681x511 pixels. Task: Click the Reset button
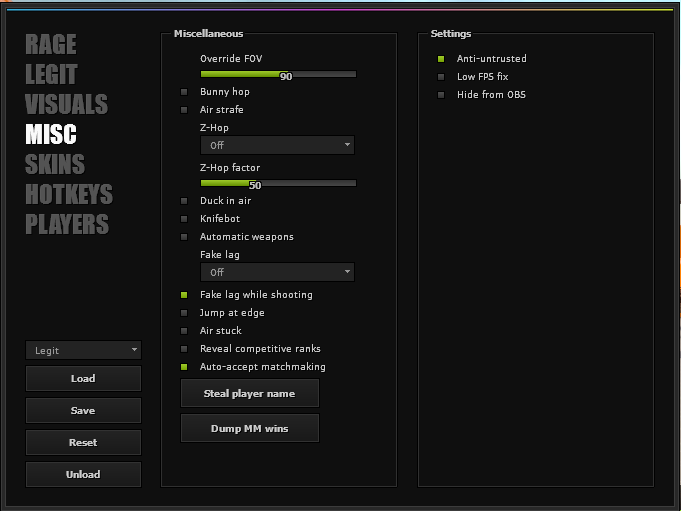pyautogui.click(x=83, y=443)
